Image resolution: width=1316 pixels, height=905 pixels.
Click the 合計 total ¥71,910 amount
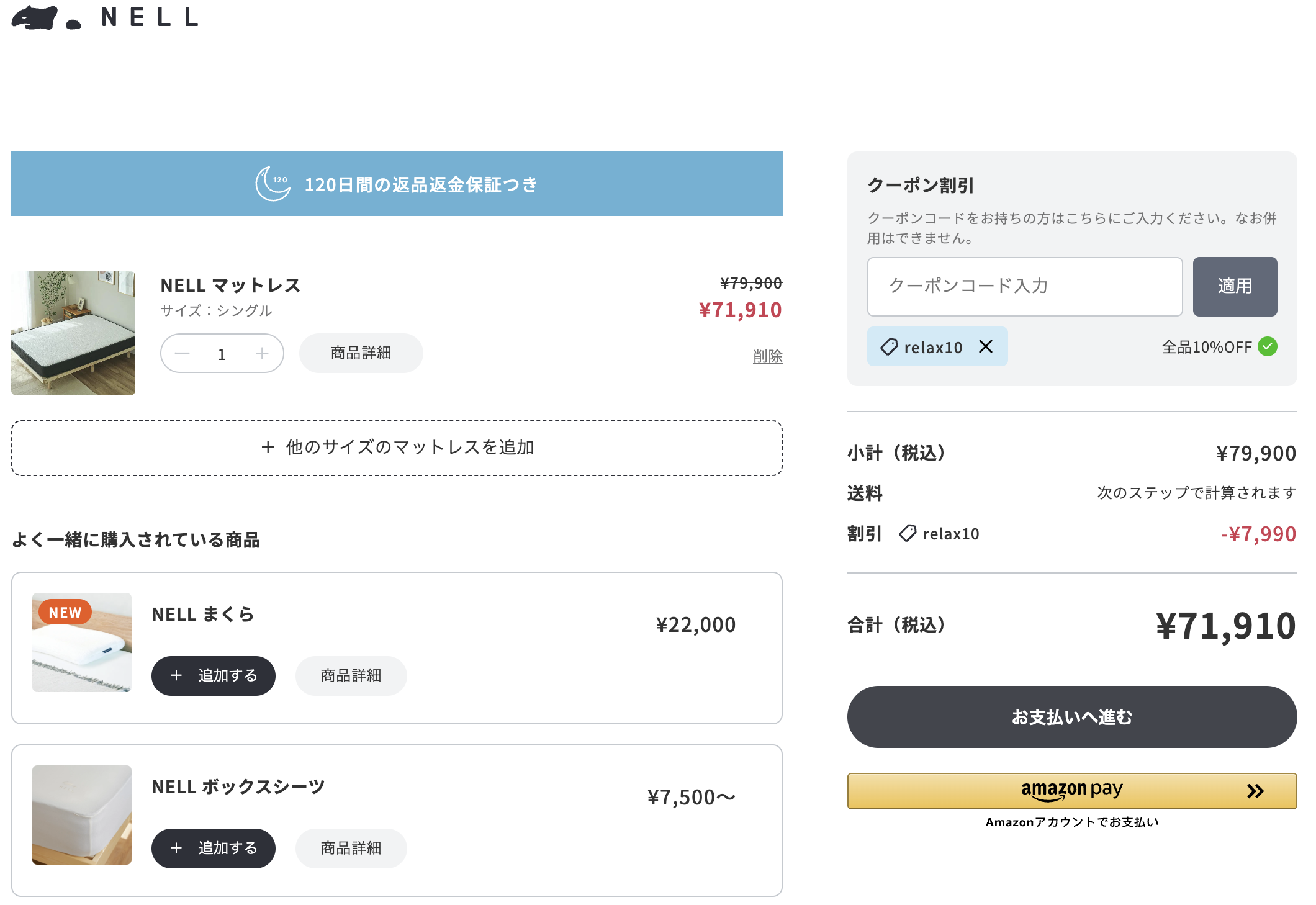pyautogui.click(x=1226, y=626)
